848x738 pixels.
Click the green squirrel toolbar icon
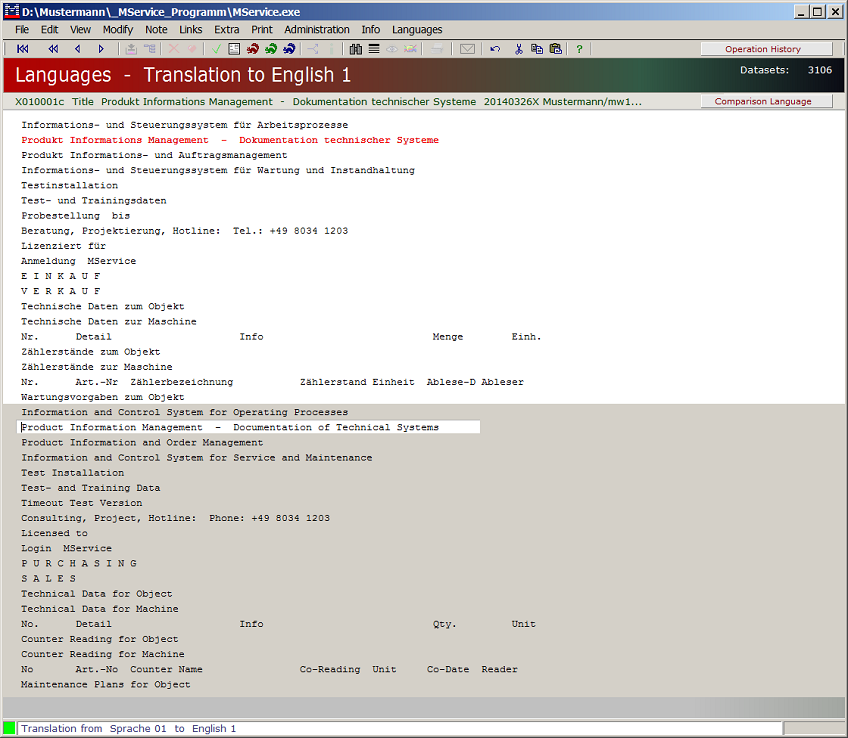coord(271,49)
